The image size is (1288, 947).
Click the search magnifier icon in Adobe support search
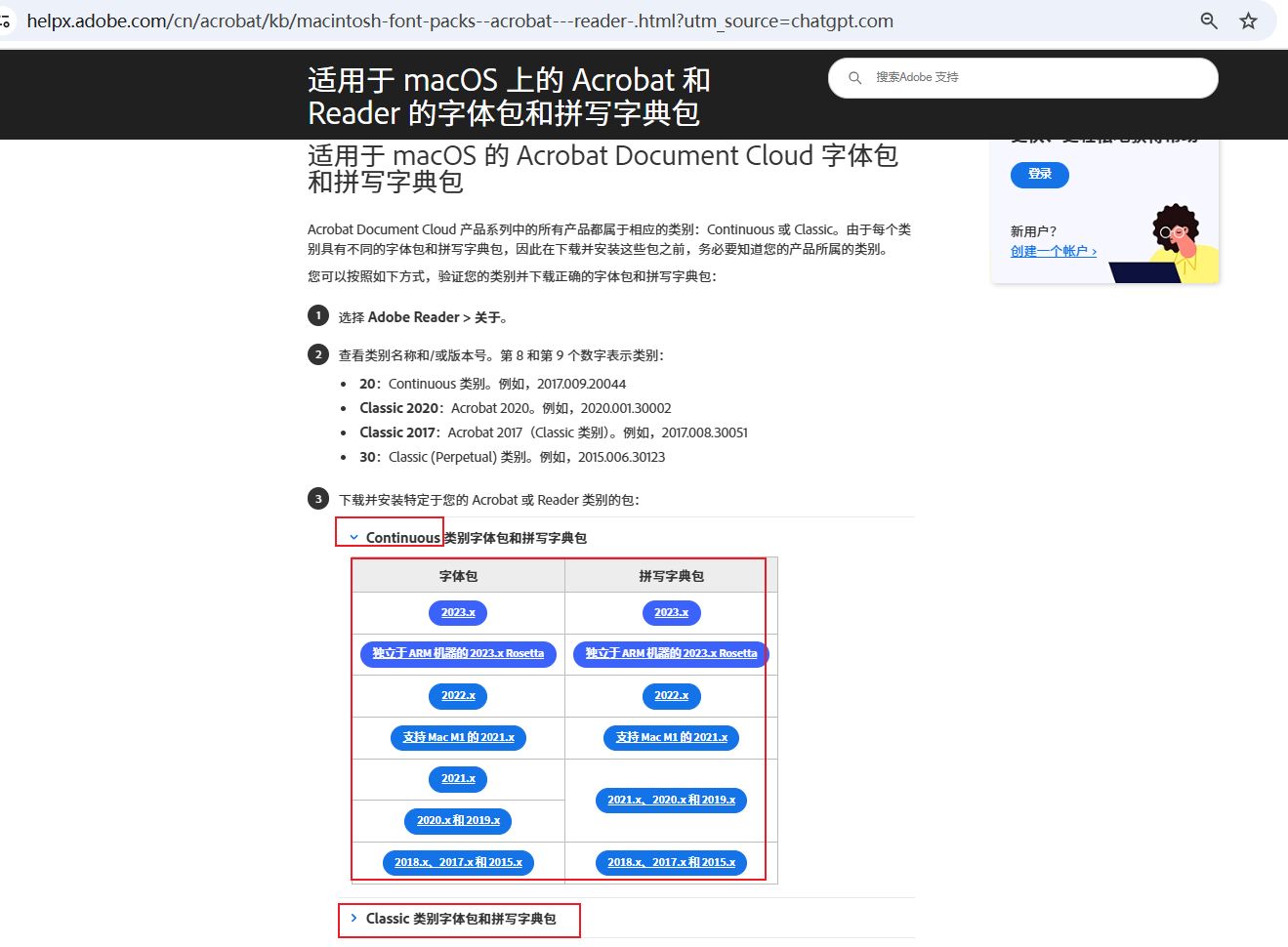click(855, 78)
